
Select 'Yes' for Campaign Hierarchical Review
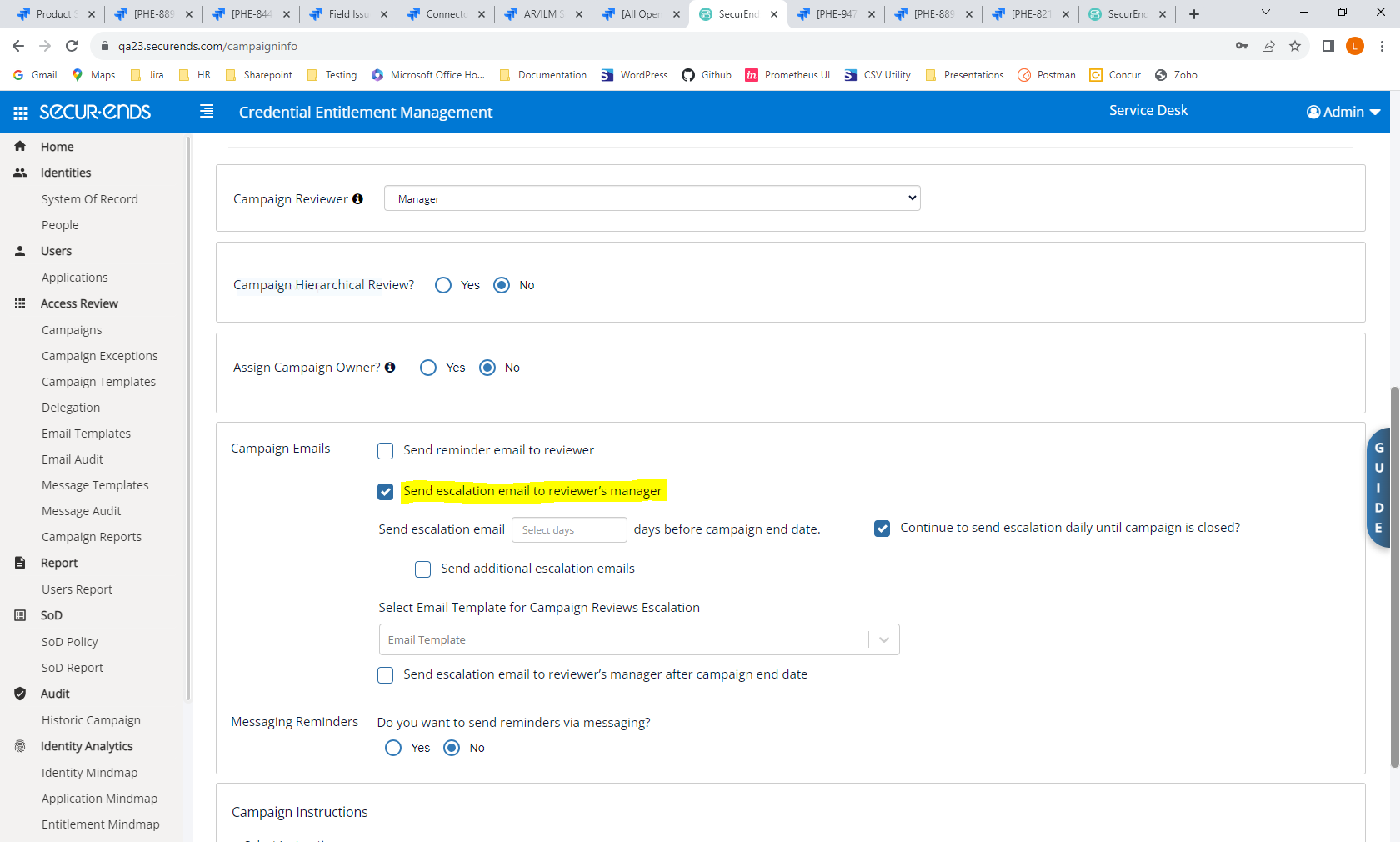pos(442,284)
